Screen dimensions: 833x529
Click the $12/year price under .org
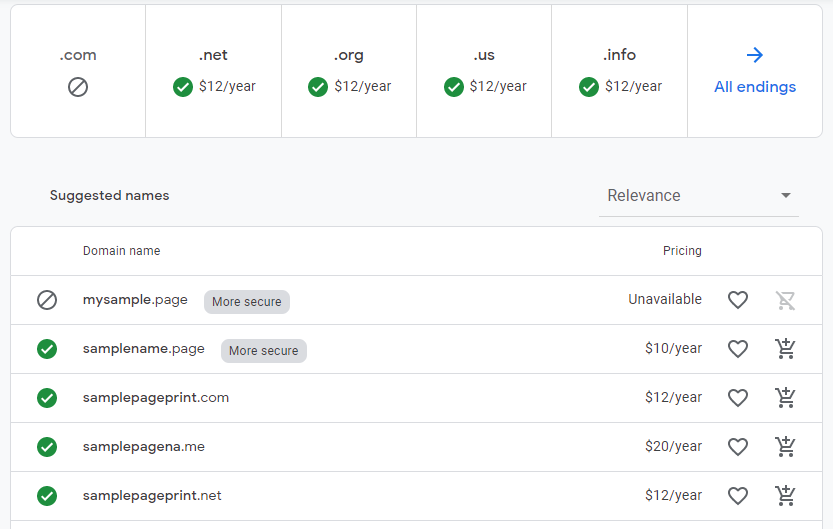[x=362, y=87]
